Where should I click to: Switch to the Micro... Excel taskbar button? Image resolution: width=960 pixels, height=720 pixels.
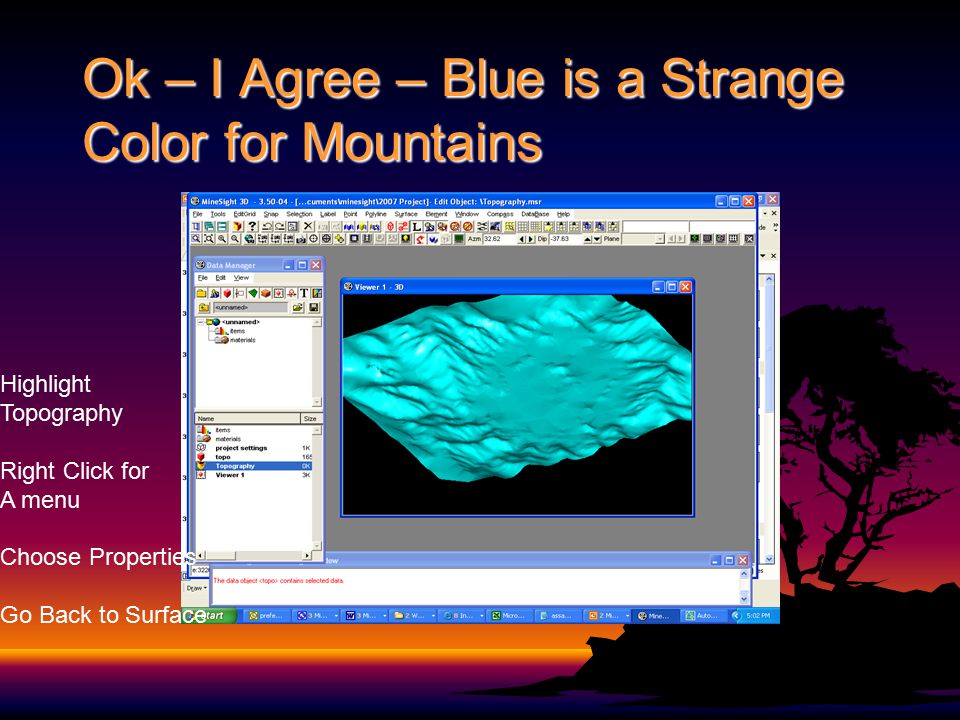(511, 616)
